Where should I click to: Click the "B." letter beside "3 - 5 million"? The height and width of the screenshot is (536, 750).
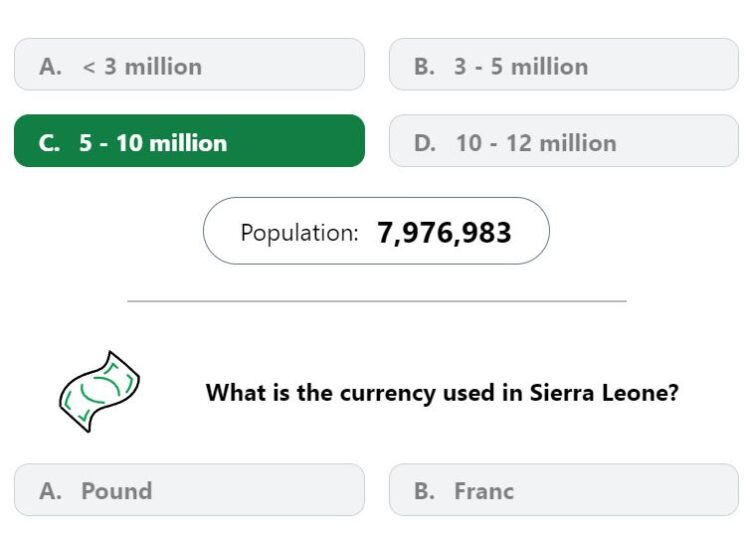(x=424, y=66)
